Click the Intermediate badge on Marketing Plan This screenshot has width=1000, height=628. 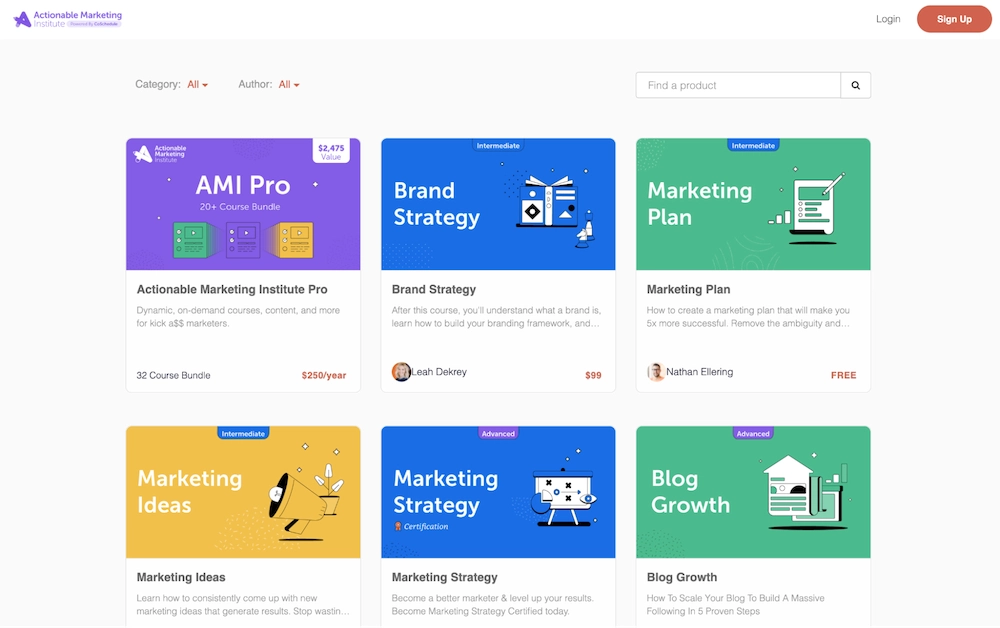753,145
